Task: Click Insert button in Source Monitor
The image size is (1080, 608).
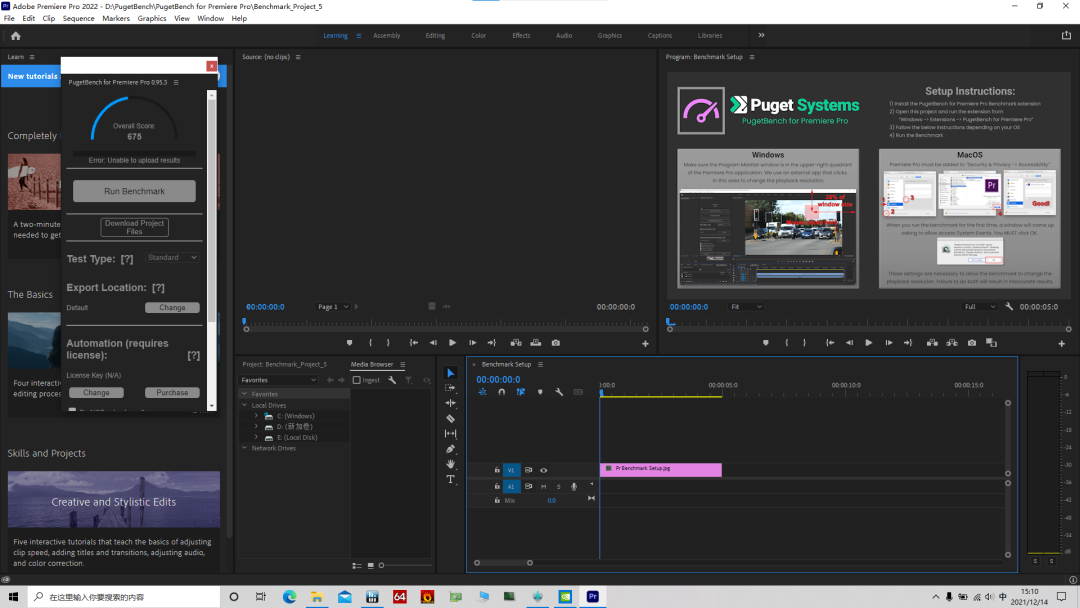Action: click(x=516, y=343)
